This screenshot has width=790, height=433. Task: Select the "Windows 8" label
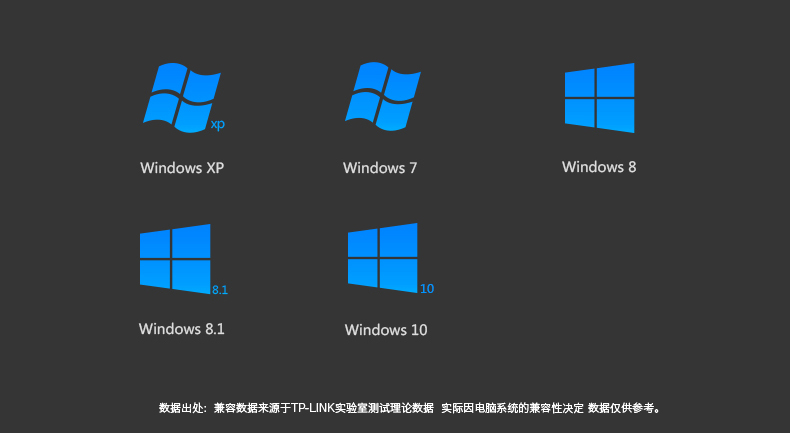[599, 167]
